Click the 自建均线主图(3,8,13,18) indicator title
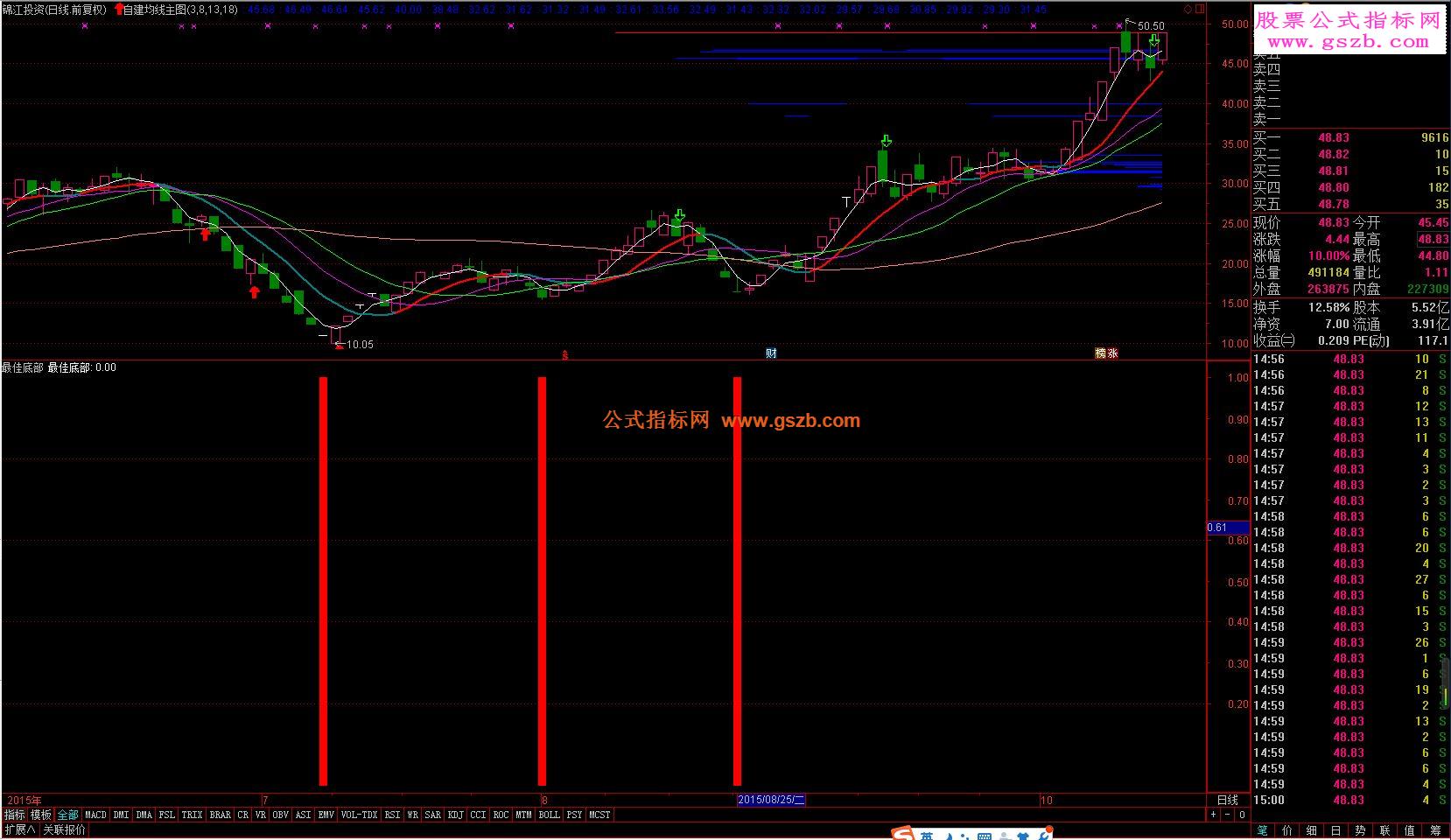 coord(180,10)
